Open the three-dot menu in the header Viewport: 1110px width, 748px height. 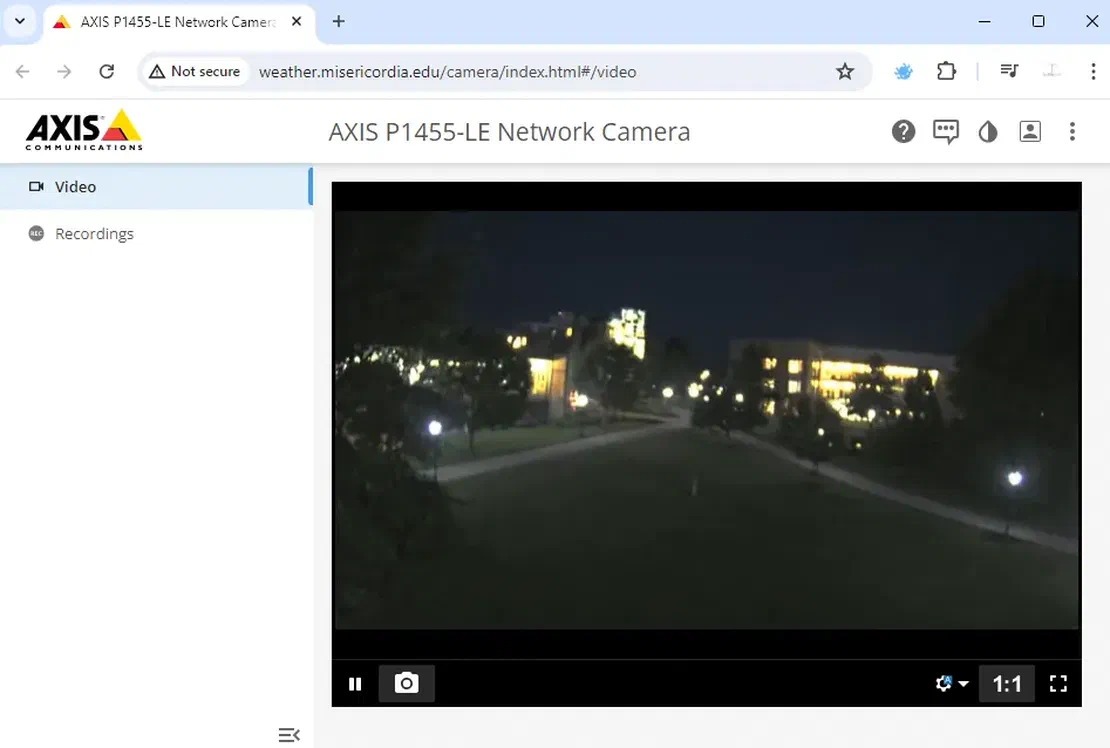coord(1072,131)
